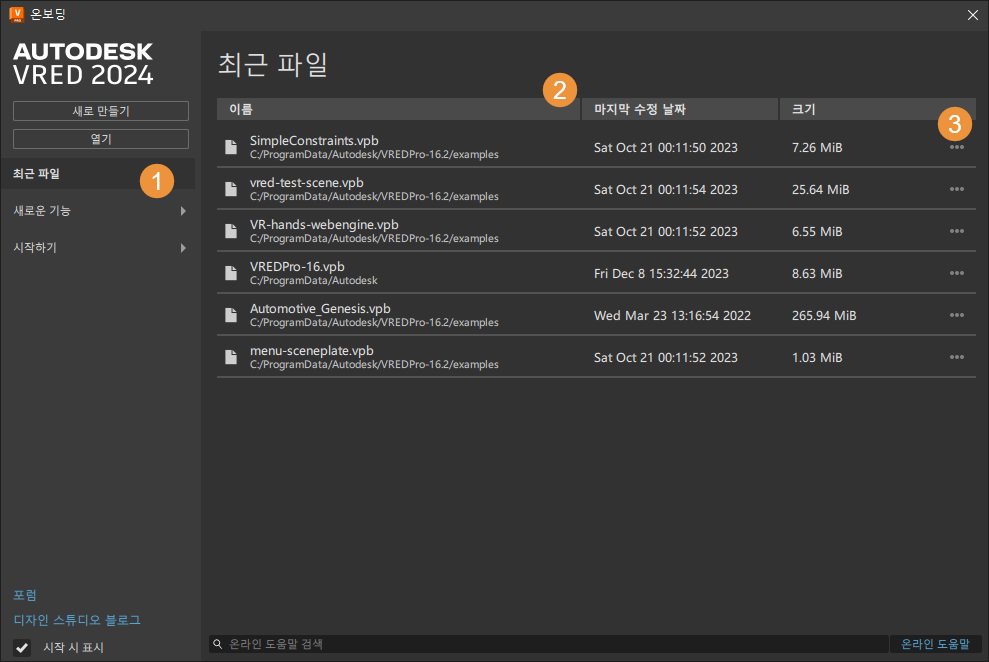Sort files by the 크기 column header
Image resolution: width=989 pixels, height=662 pixels.
coord(802,109)
